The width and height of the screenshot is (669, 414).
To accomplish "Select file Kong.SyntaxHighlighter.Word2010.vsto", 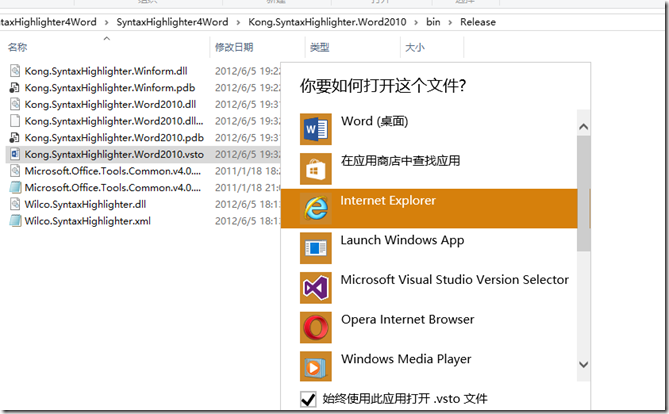I will pos(114,154).
